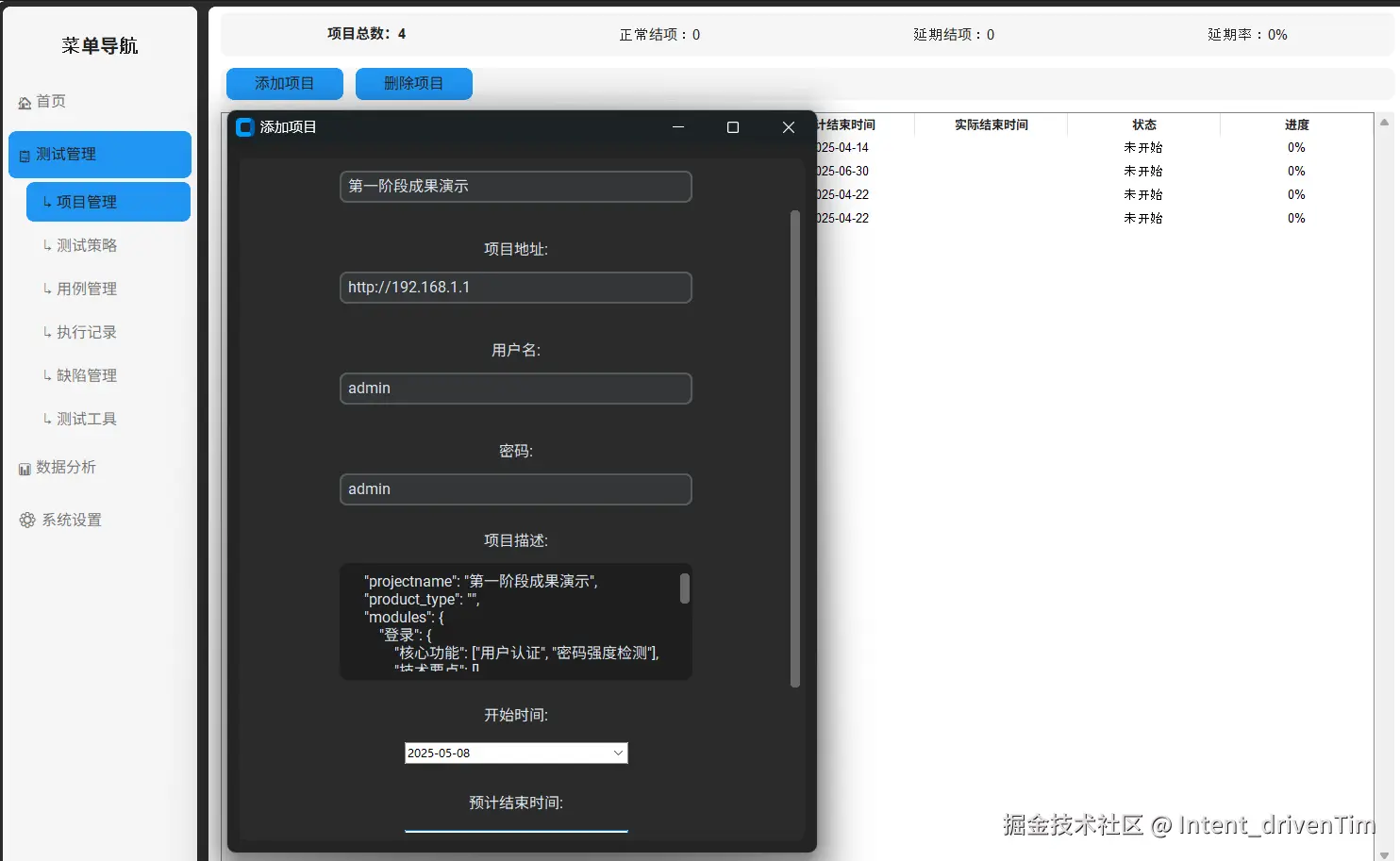Screen dimensions: 1400x861
Task: Click the 进度 column header
Action: coord(1297,124)
